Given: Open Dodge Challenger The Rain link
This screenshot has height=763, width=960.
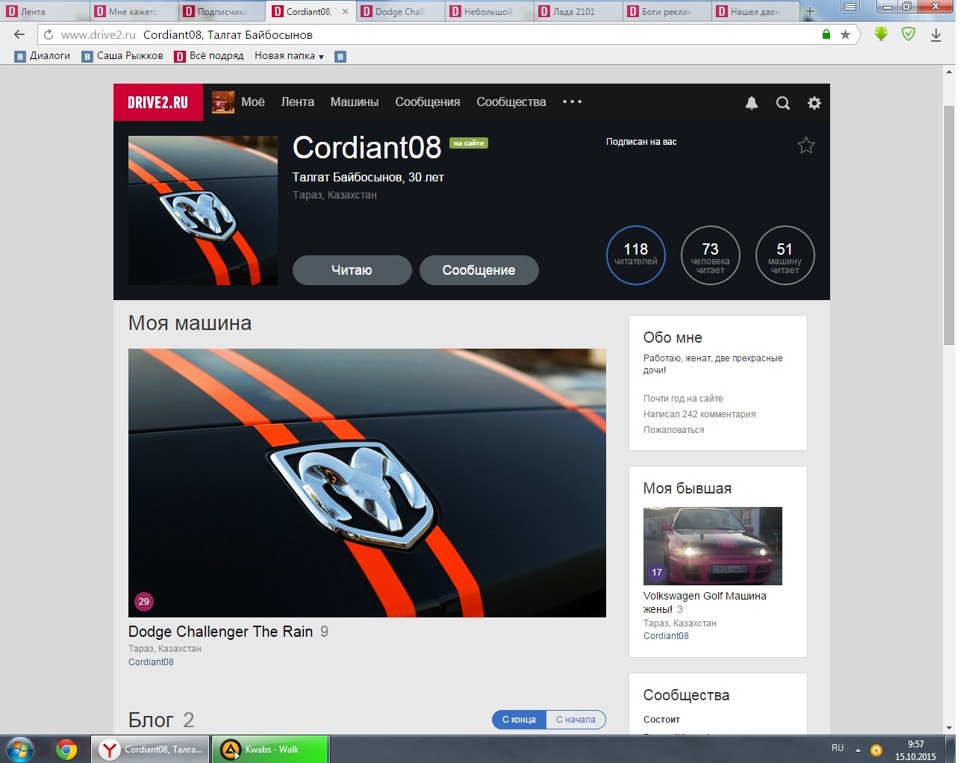Looking at the screenshot, I should click(220, 631).
